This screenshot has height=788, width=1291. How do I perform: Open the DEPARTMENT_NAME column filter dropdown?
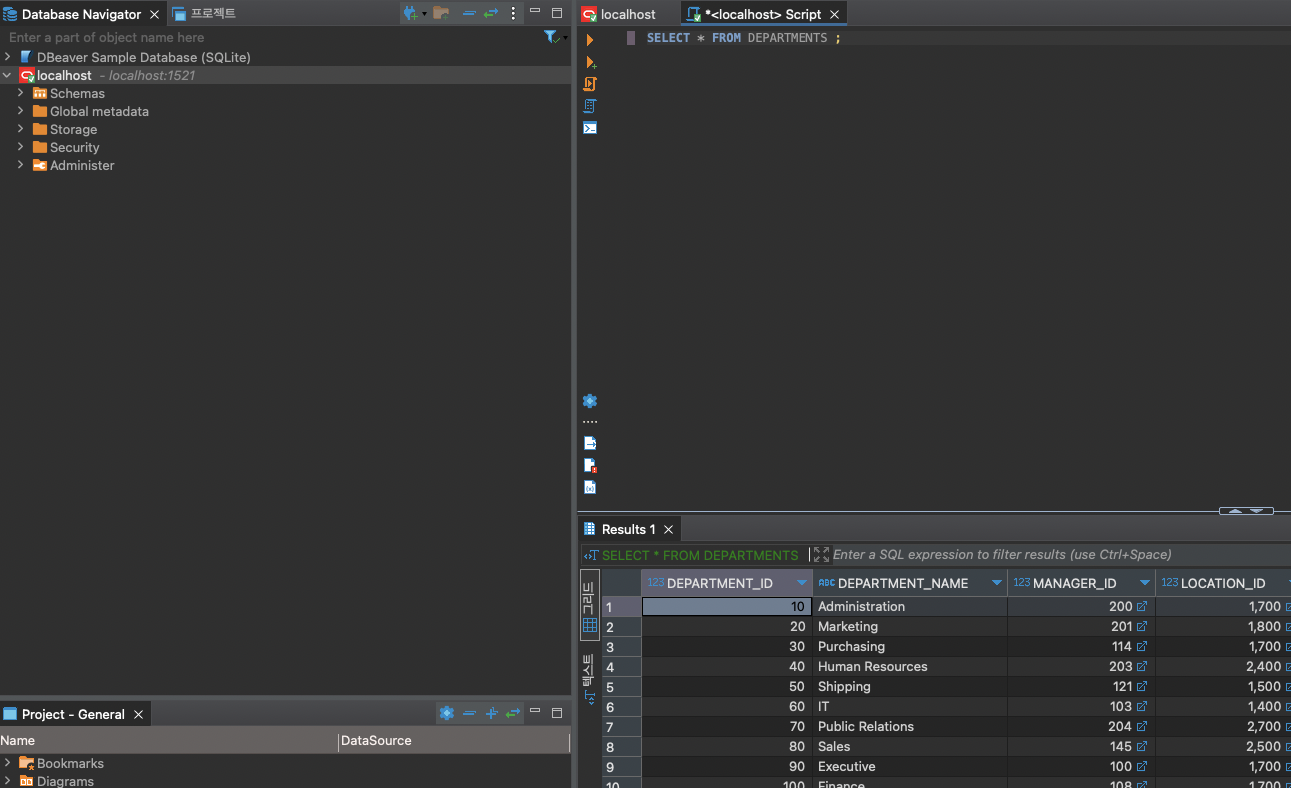(996, 583)
